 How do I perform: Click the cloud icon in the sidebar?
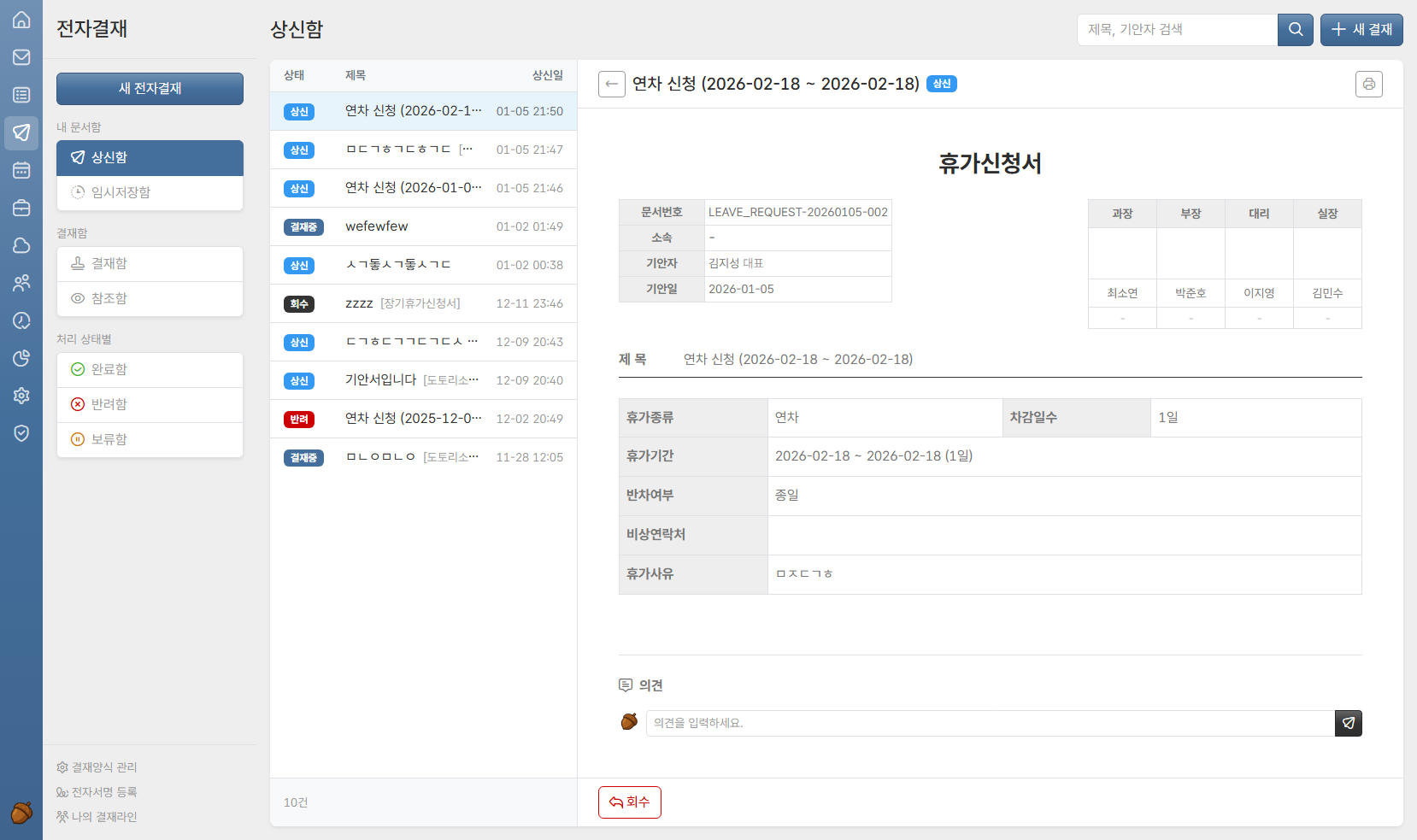[21, 245]
